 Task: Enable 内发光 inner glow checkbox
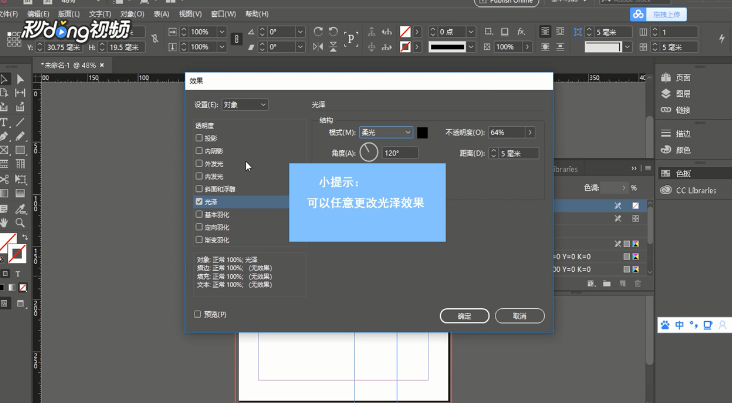199,176
